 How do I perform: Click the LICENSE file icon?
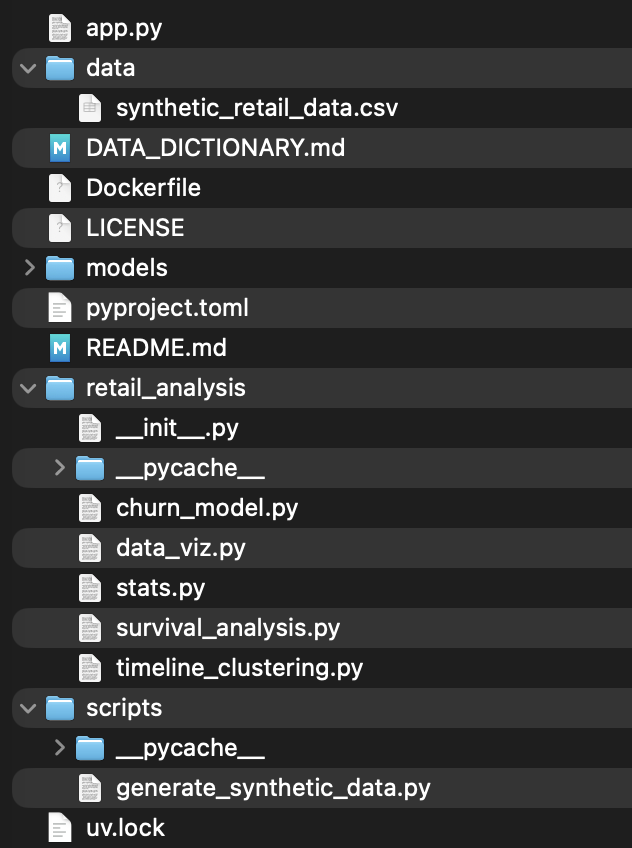tap(61, 228)
